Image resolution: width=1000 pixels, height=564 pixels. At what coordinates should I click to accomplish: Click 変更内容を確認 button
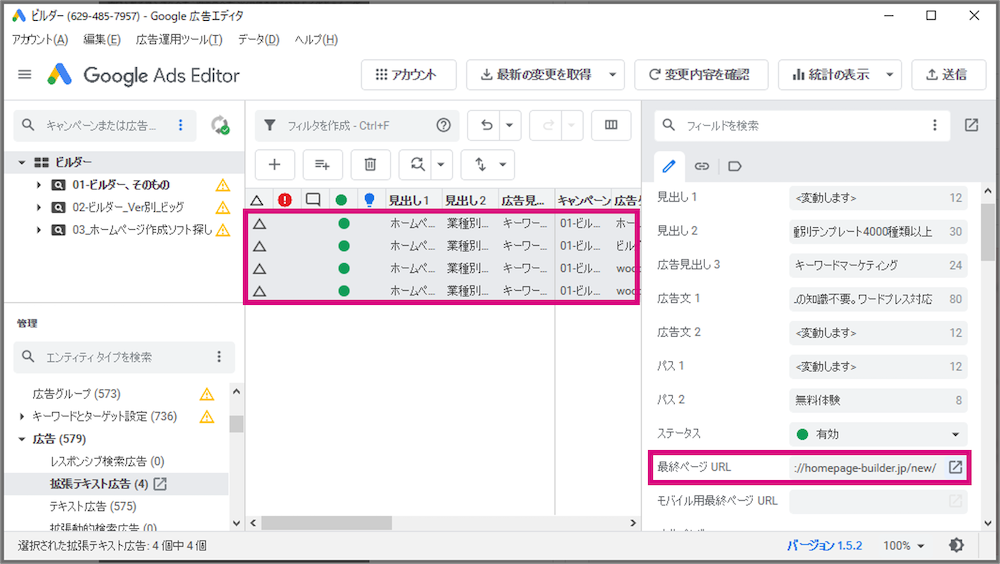(x=701, y=75)
